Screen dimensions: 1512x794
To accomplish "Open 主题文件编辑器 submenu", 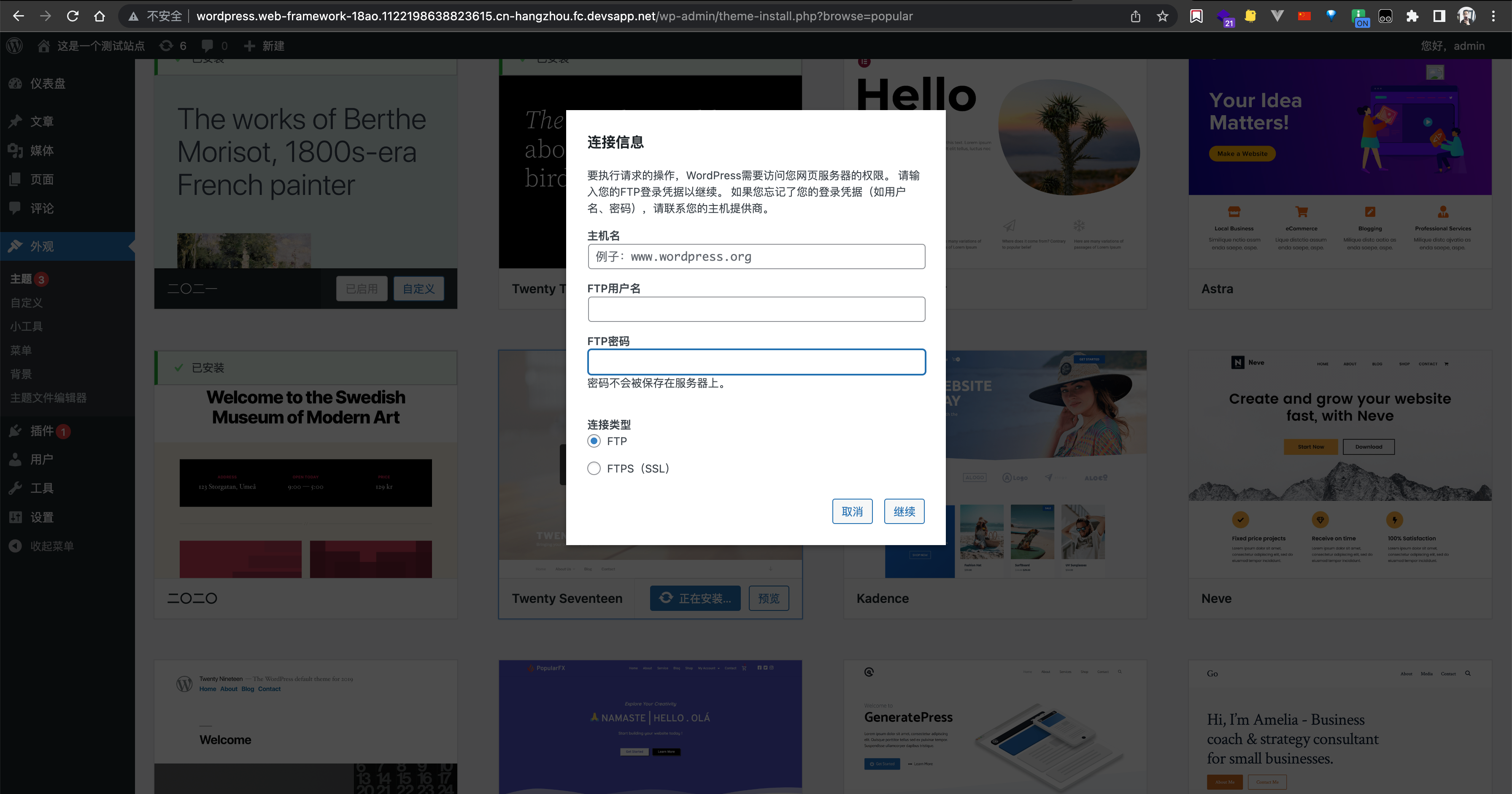I will pyautogui.click(x=48, y=397).
